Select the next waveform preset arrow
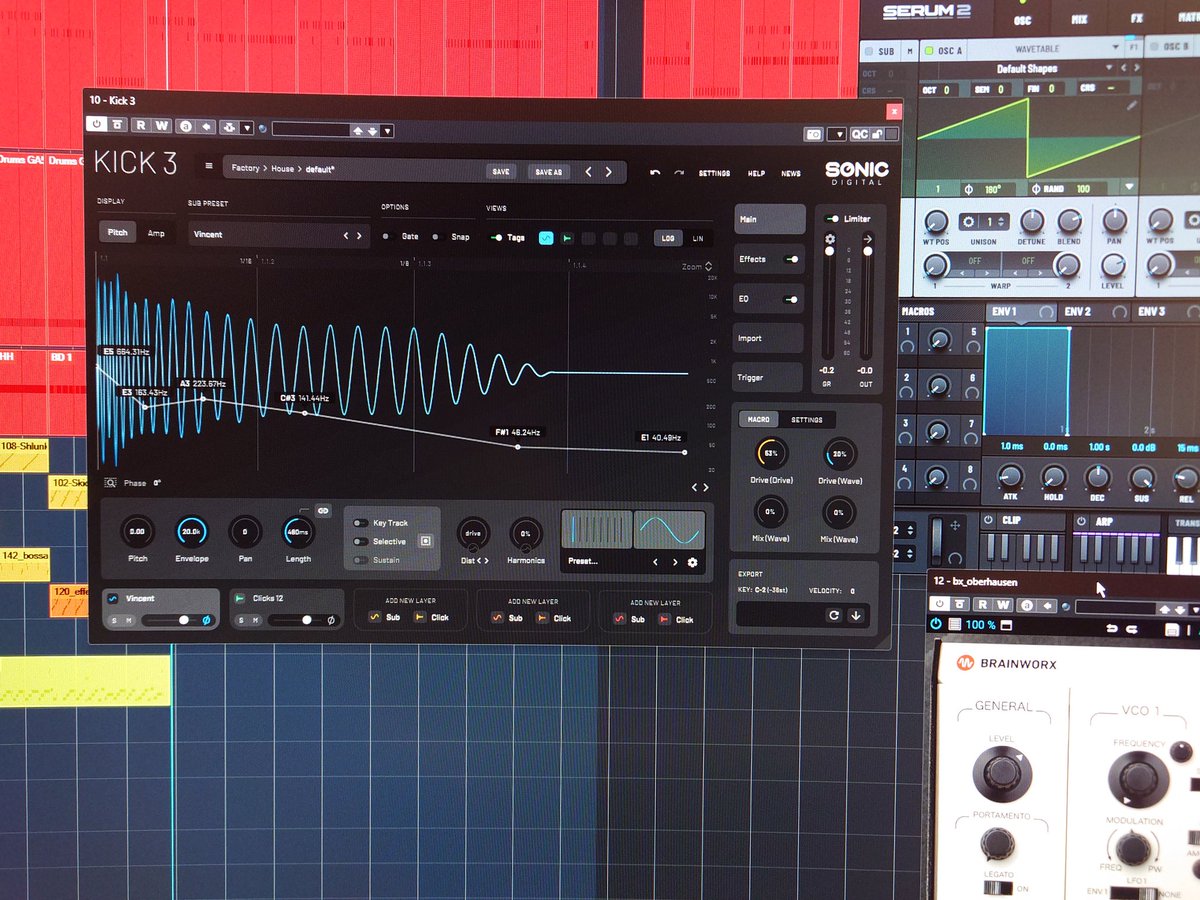This screenshot has height=900, width=1200. click(x=674, y=563)
